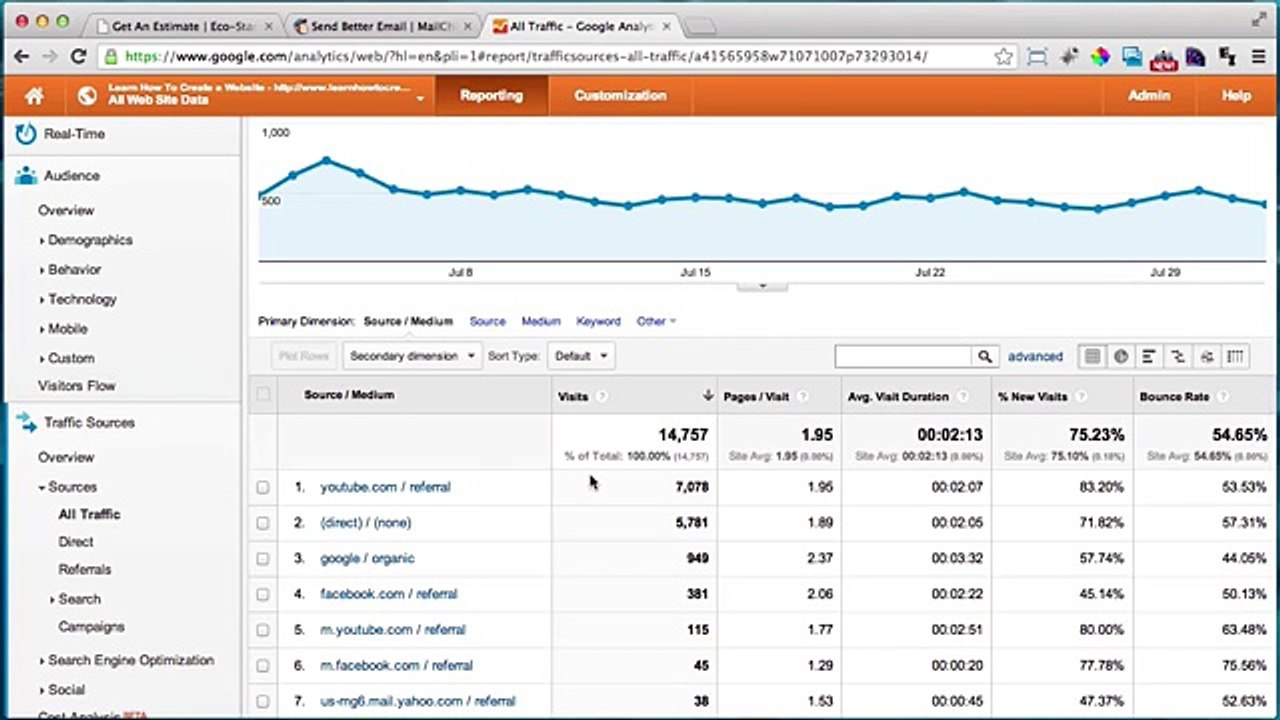Open the Audience section people icon

(x=25, y=176)
